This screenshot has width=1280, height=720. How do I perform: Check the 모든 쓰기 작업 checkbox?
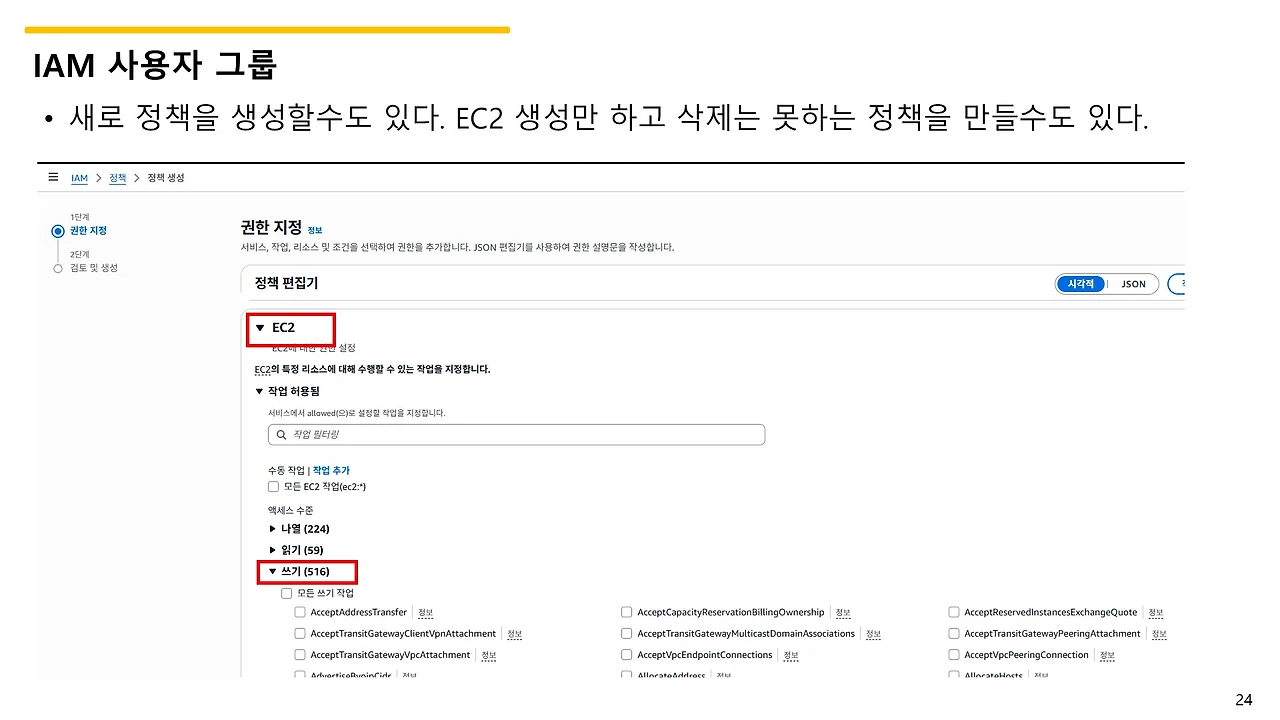click(x=287, y=593)
